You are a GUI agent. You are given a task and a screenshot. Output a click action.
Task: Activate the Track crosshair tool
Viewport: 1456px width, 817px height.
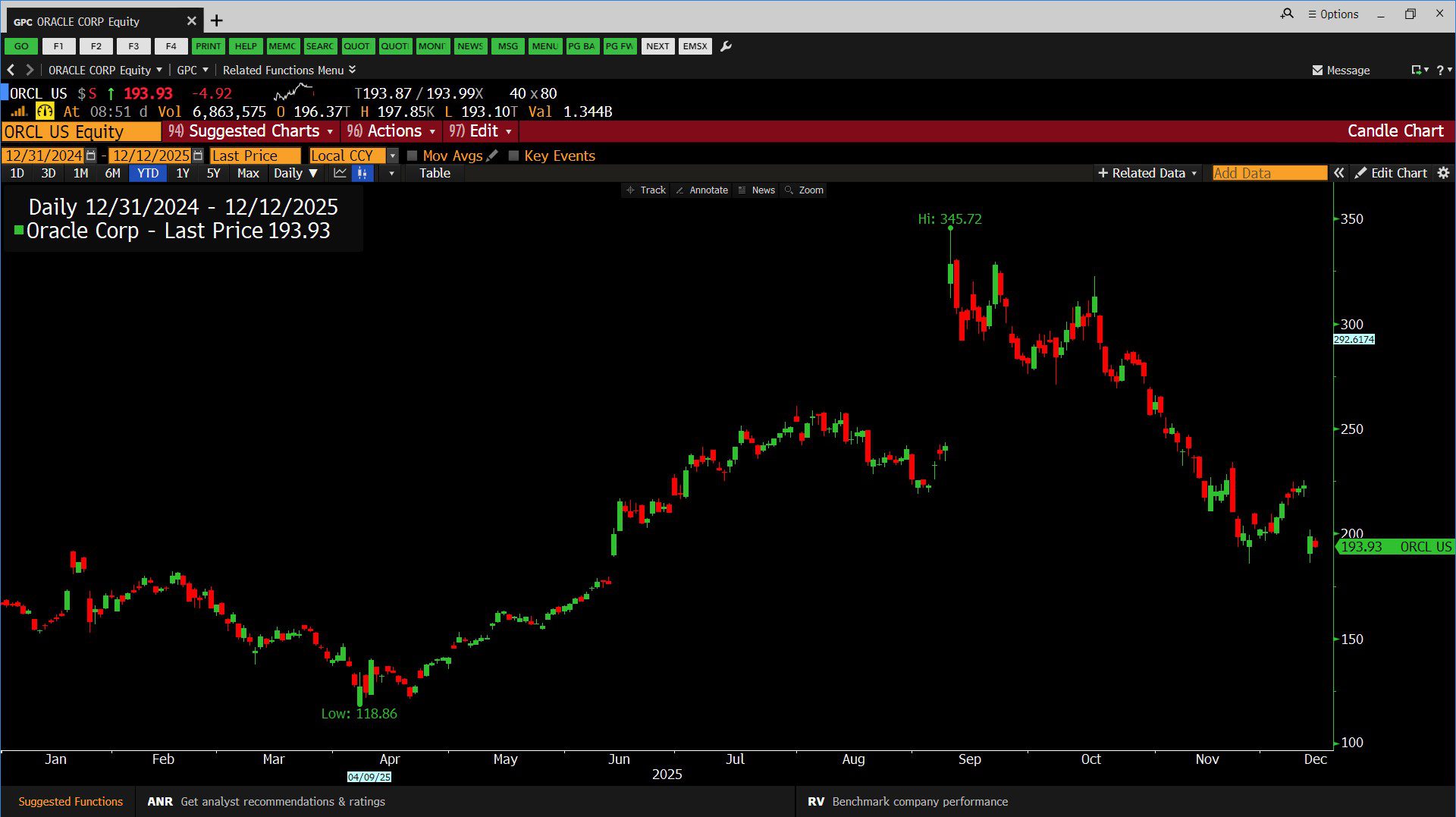click(x=646, y=190)
